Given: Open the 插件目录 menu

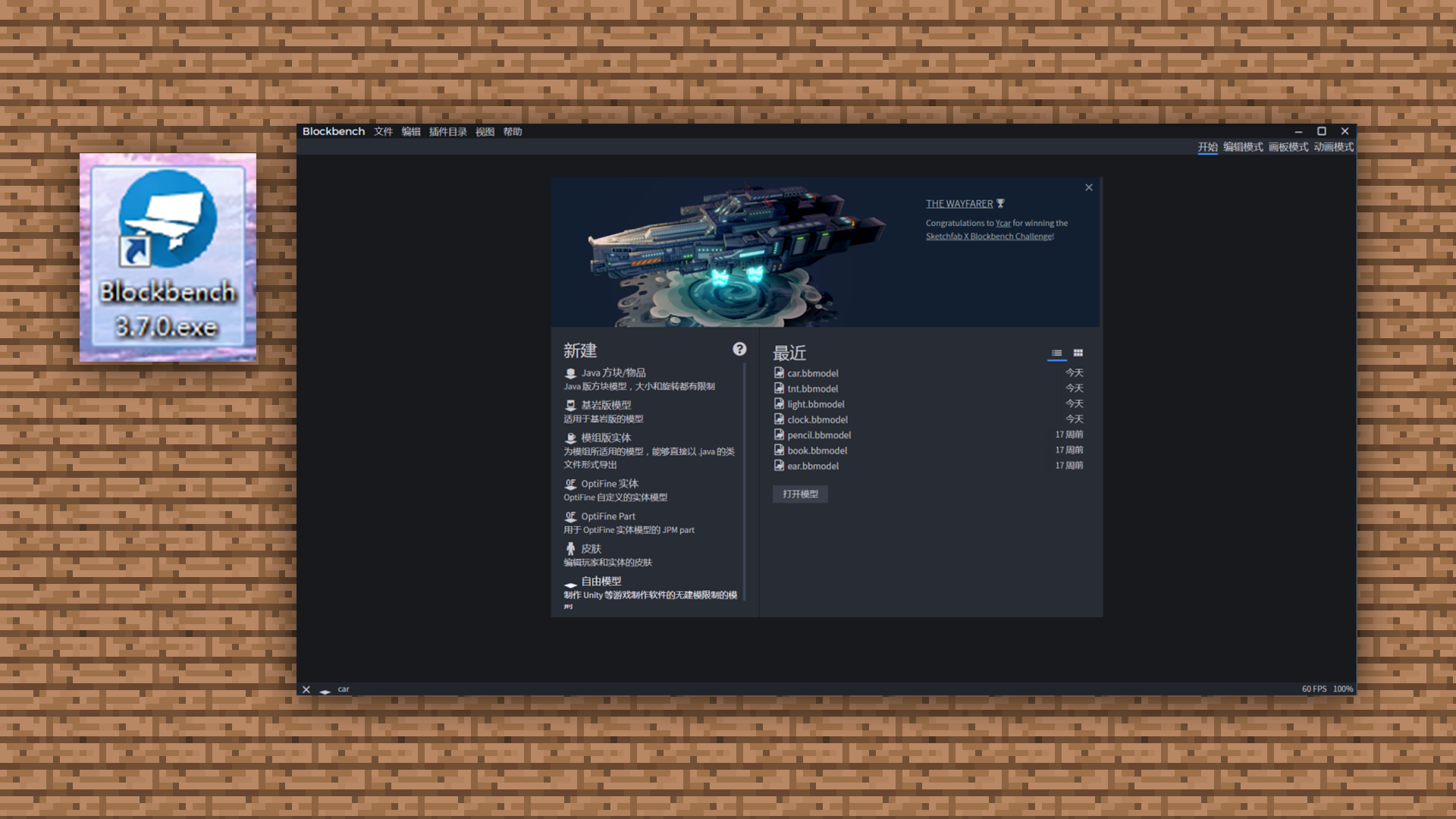Looking at the screenshot, I should (x=447, y=131).
